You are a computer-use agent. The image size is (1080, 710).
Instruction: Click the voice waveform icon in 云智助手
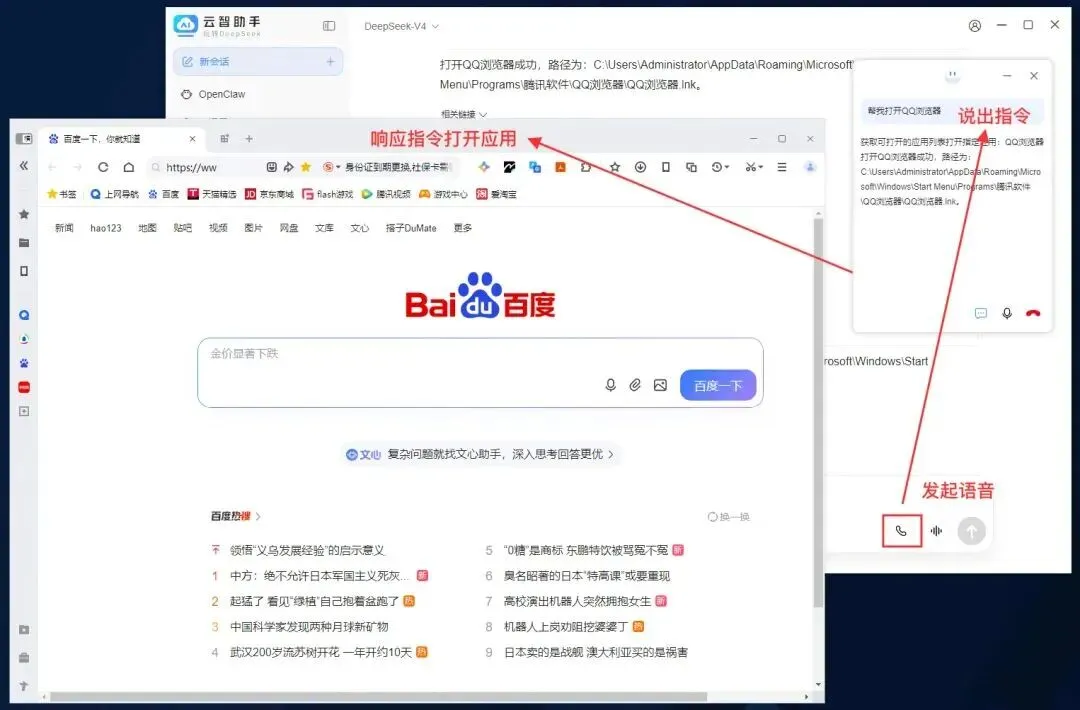(x=936, y=531)
